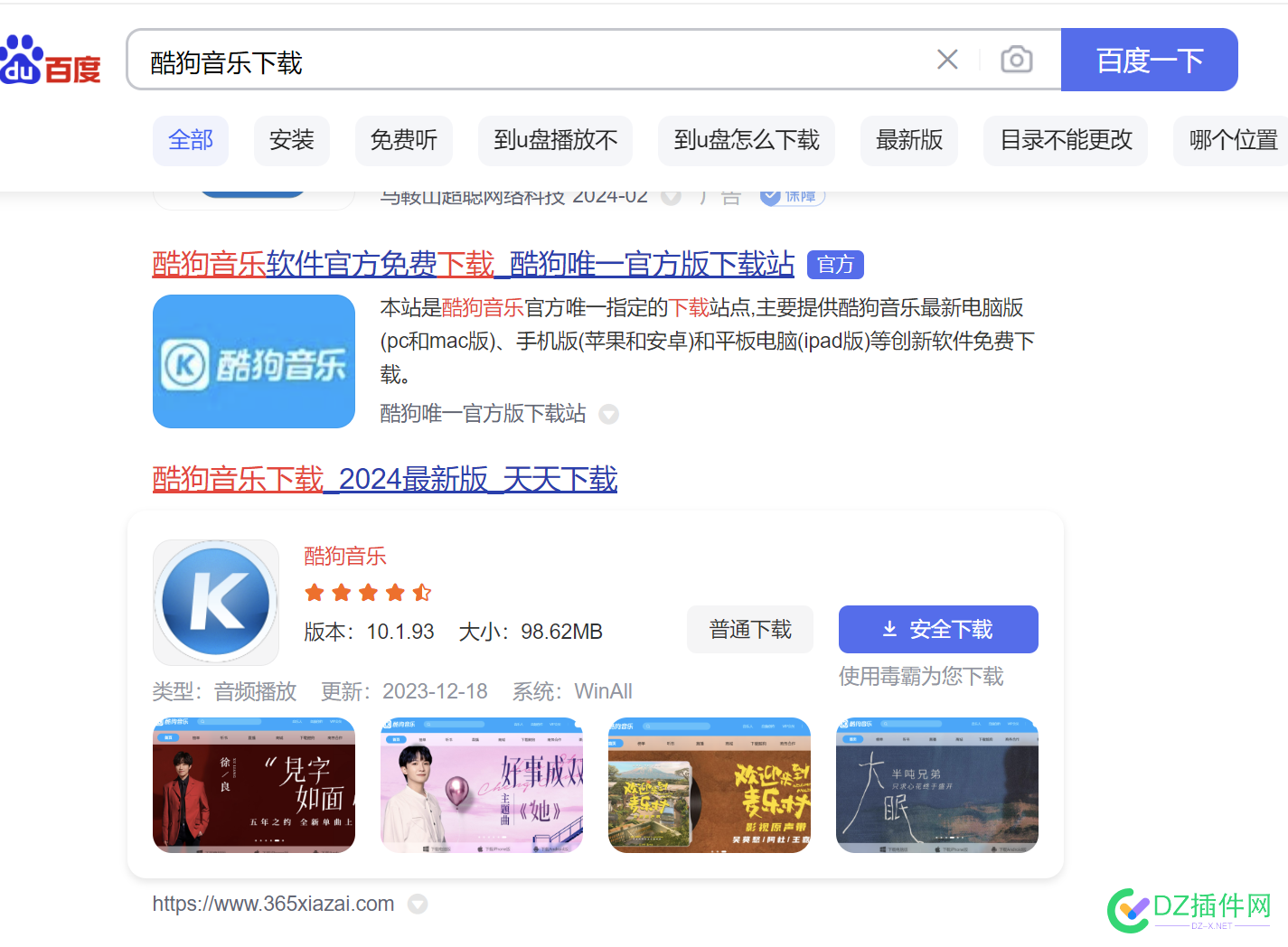Click the 保障 protection badge
The image size is (1288, 947).
pos(791,195)
